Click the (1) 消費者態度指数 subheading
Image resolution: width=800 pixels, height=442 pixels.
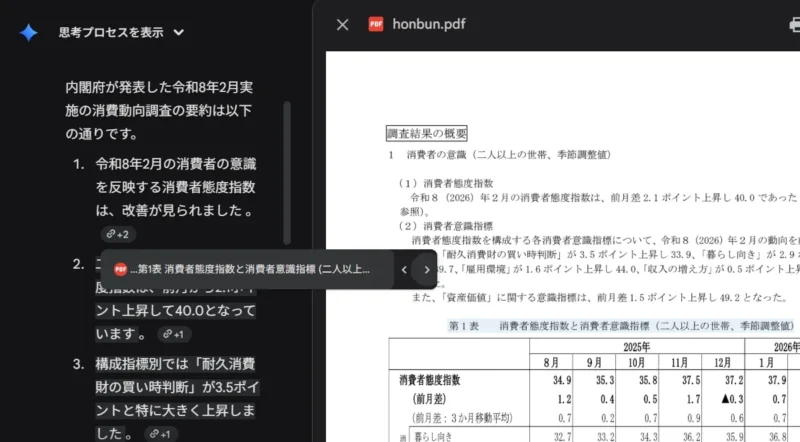tap(446, 183)
